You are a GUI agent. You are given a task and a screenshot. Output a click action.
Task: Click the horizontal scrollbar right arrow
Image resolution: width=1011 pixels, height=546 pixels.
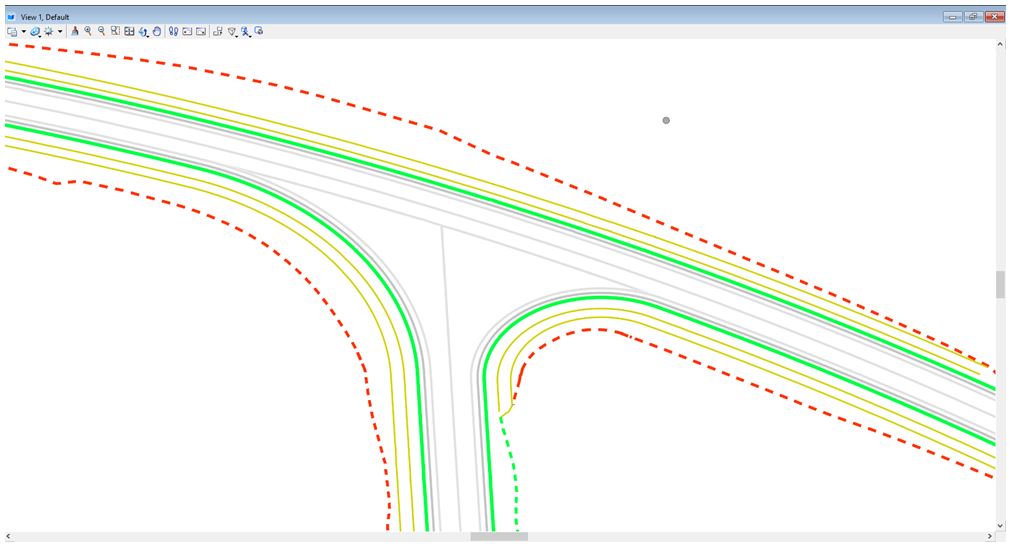pos(990,536)
